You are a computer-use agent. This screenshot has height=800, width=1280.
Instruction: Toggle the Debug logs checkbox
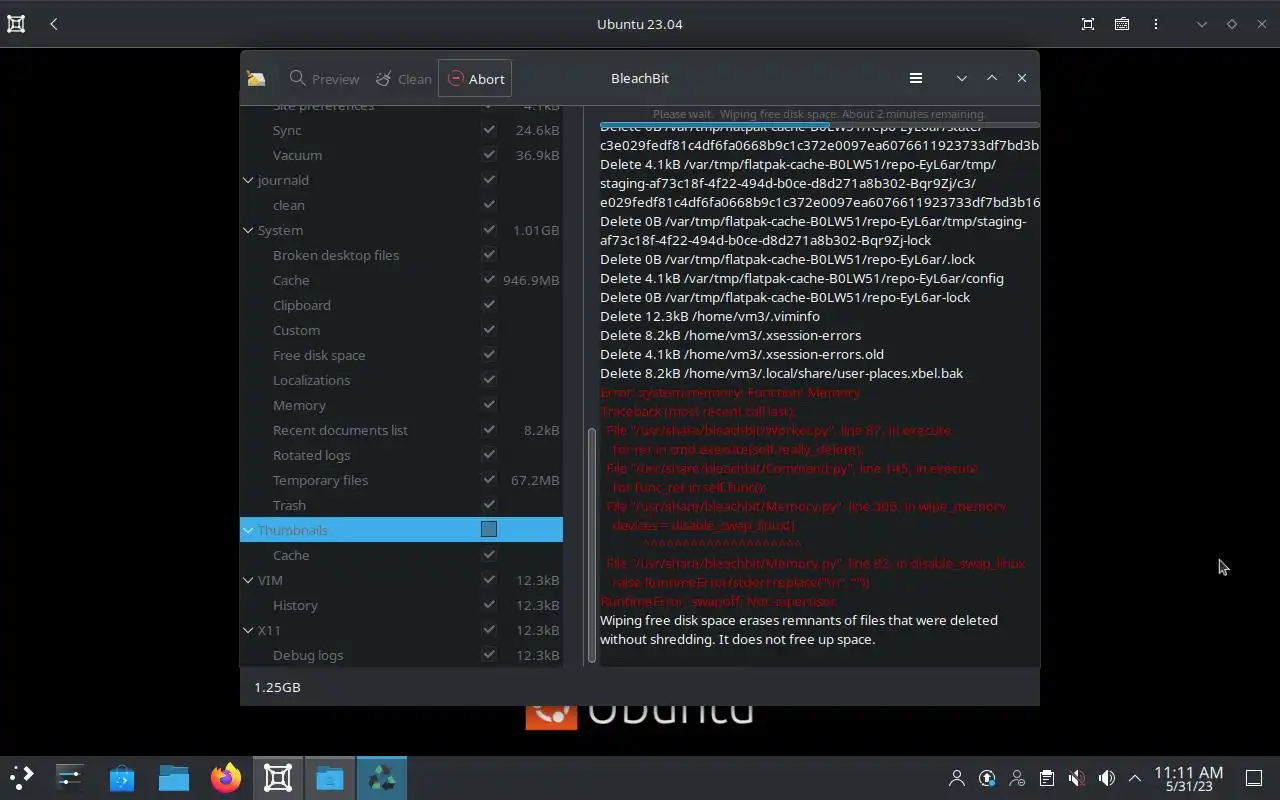click(x=489, y=655)
